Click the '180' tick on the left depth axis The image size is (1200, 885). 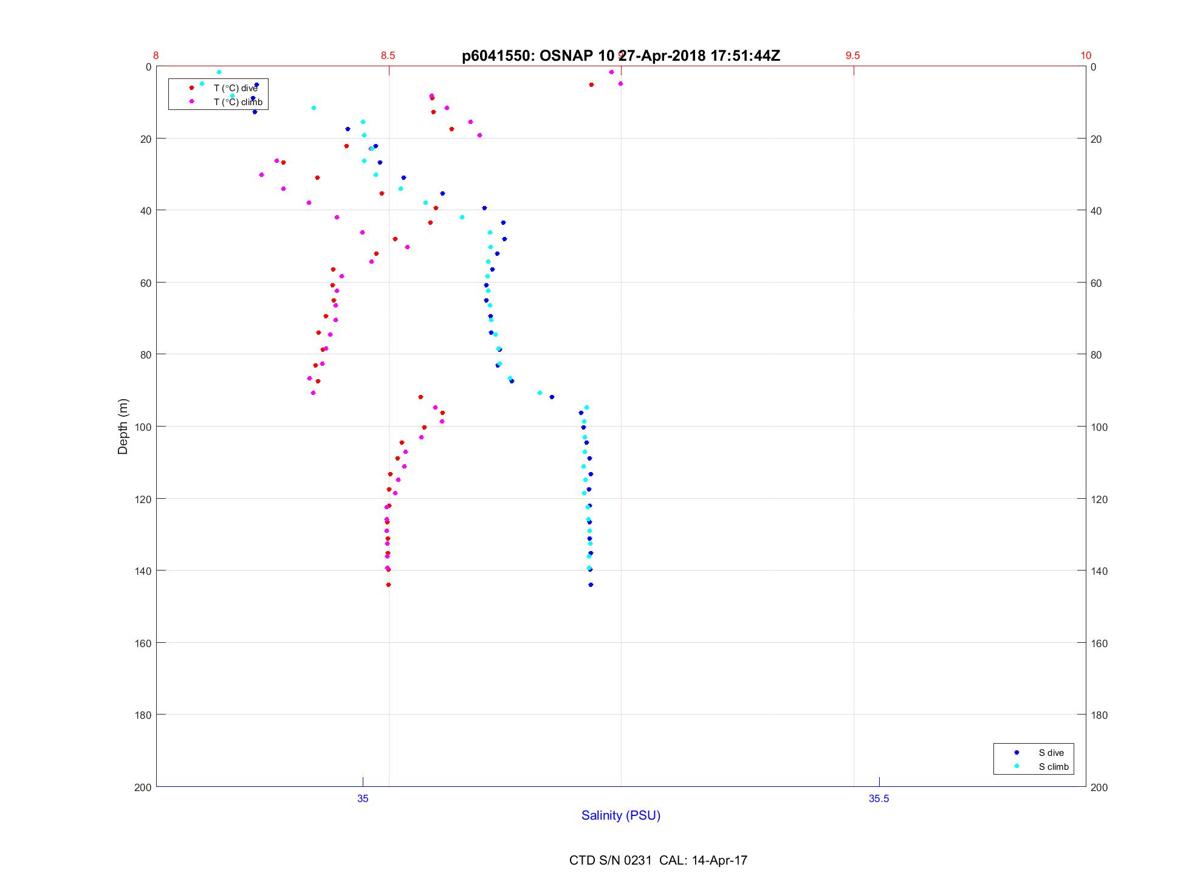[x=142, y=715]
